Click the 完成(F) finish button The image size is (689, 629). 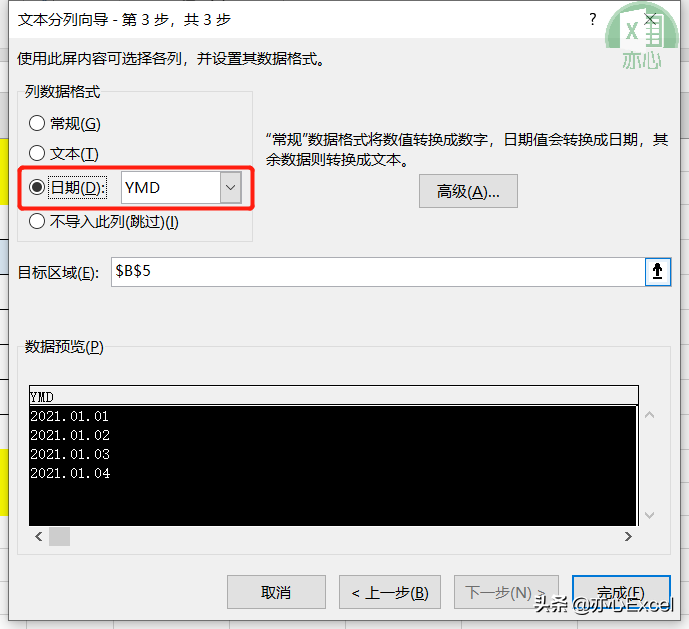tap(621, 592)
